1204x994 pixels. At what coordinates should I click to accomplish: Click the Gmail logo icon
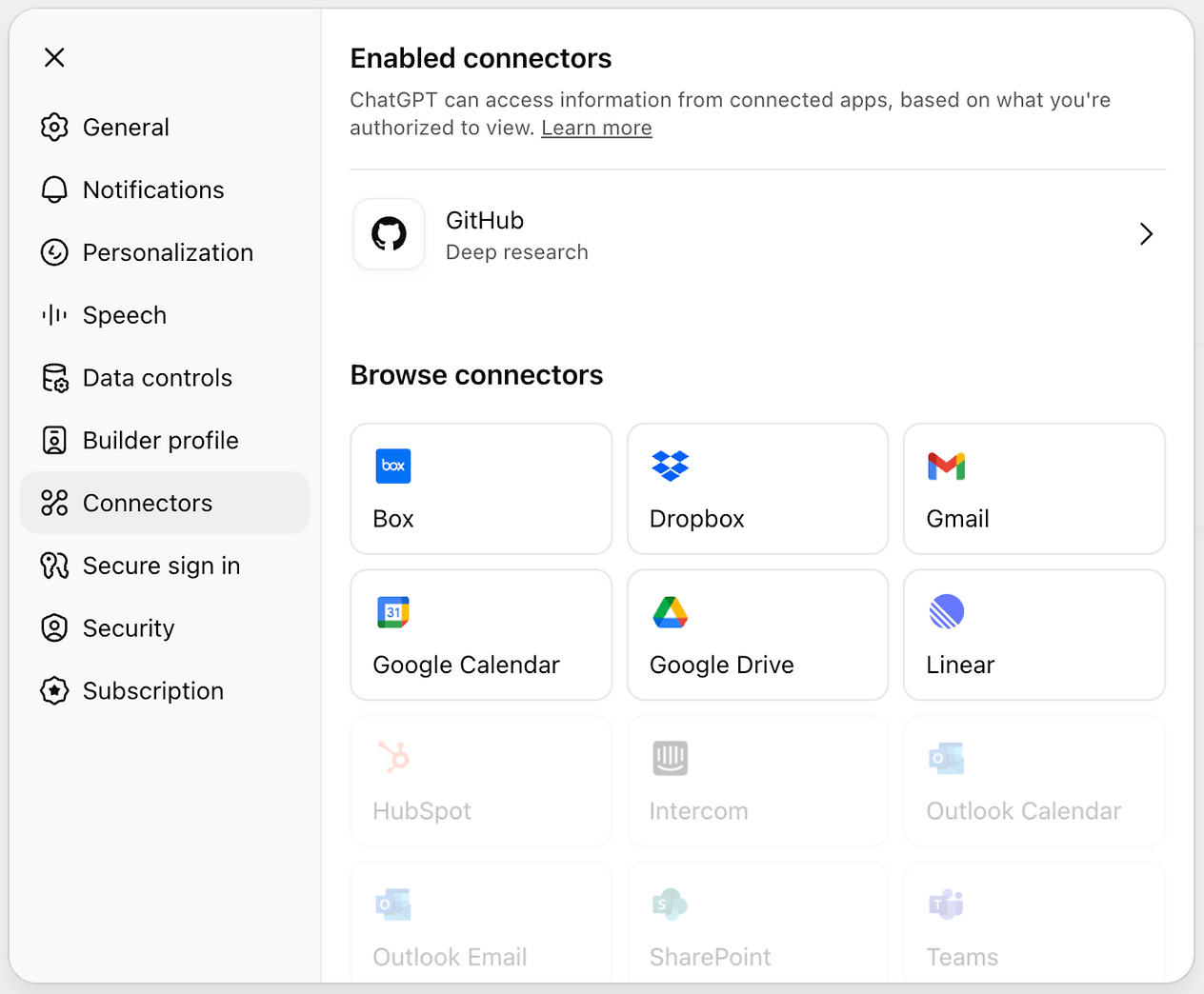click(x=947, y=467)
